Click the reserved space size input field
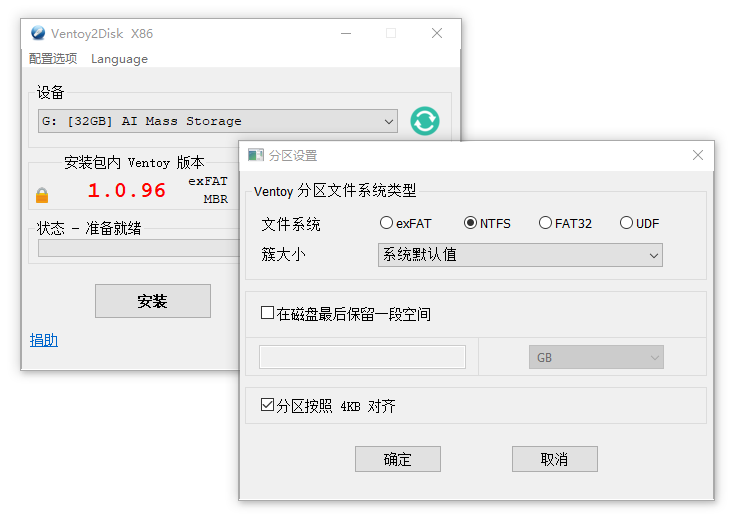742x520 pixels. tap(362, 357)
